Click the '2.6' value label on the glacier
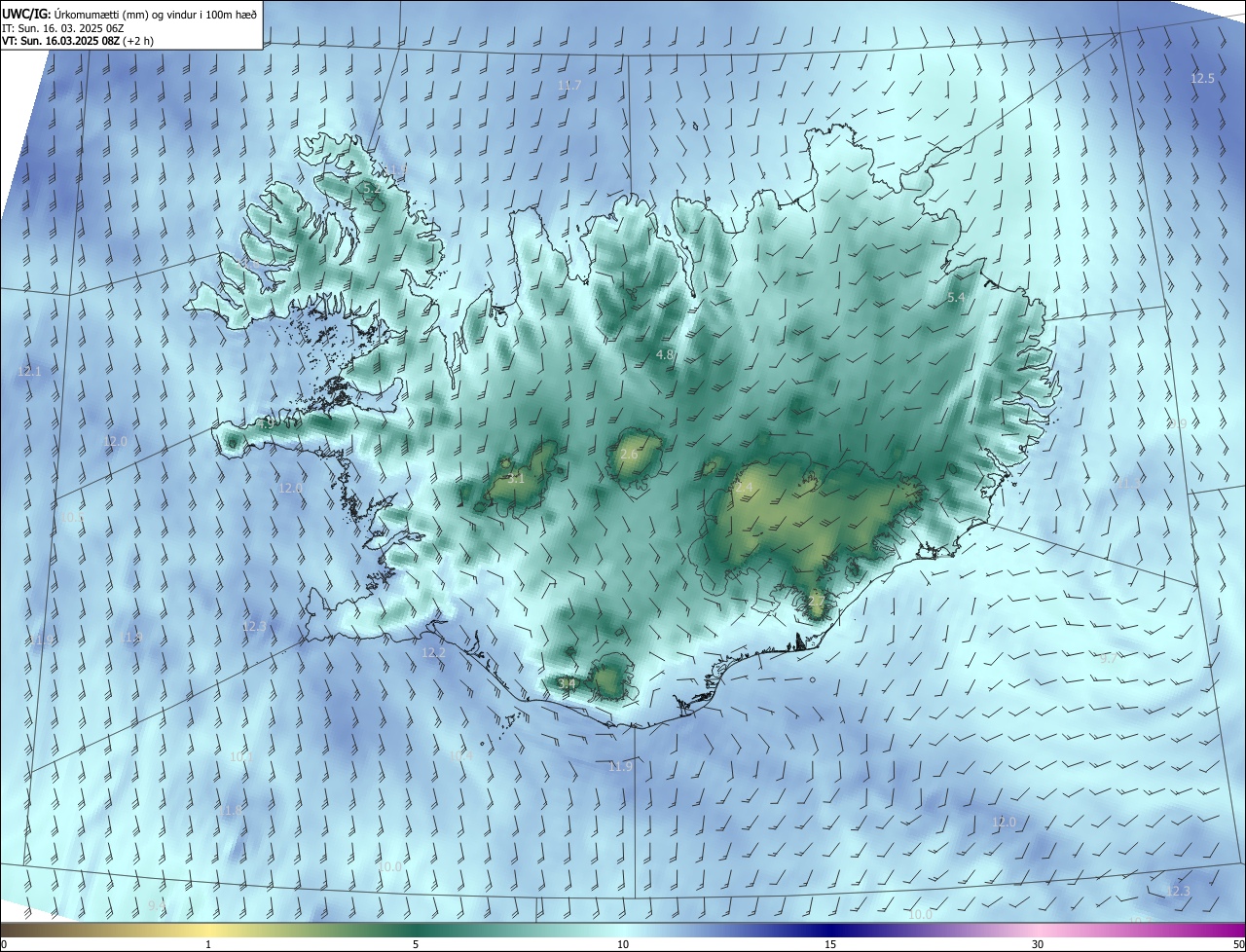Viewport: 1246px width, 952px height. pyautogui.click(x=629, y=455)
